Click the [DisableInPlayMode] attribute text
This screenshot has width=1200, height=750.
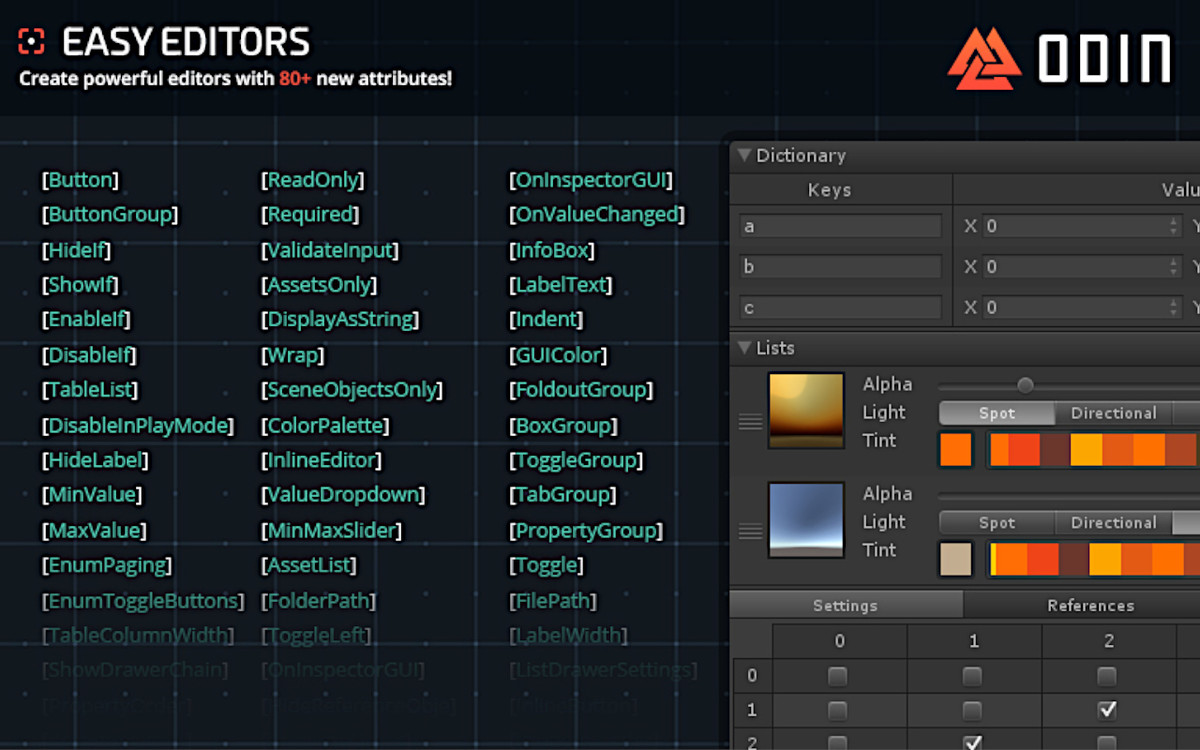click(x=137, y=426)
